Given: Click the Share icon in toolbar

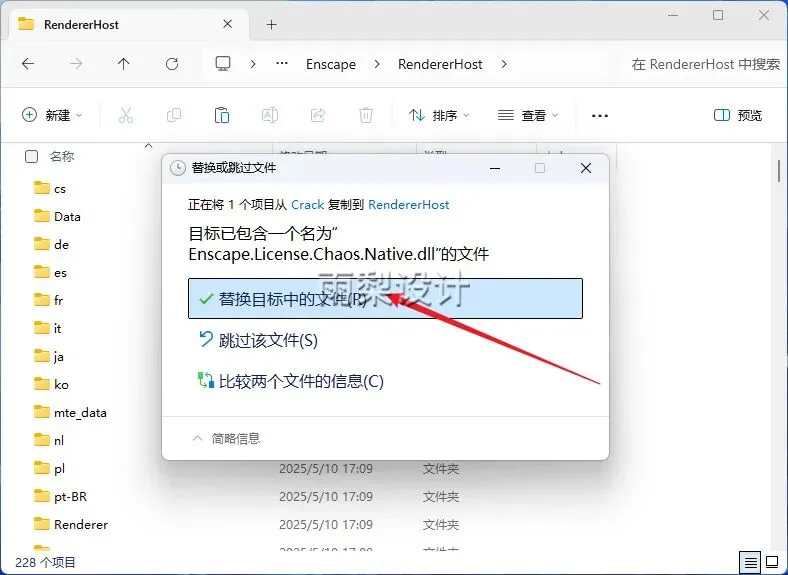Looking at the screenshot, I should pos(318,115).
